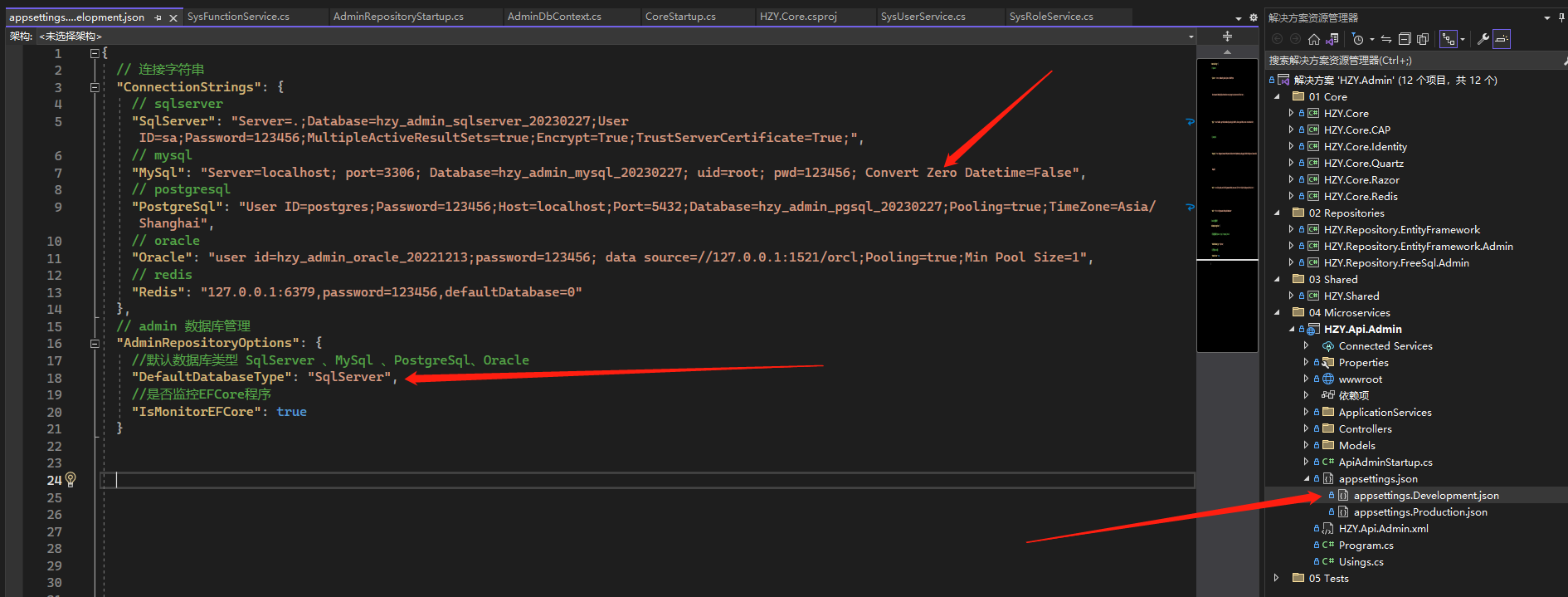The height and width of the screenshot is (597, 1568).
Task: Toggle the preview selected items button
Action: click(x=1502, y=39)
